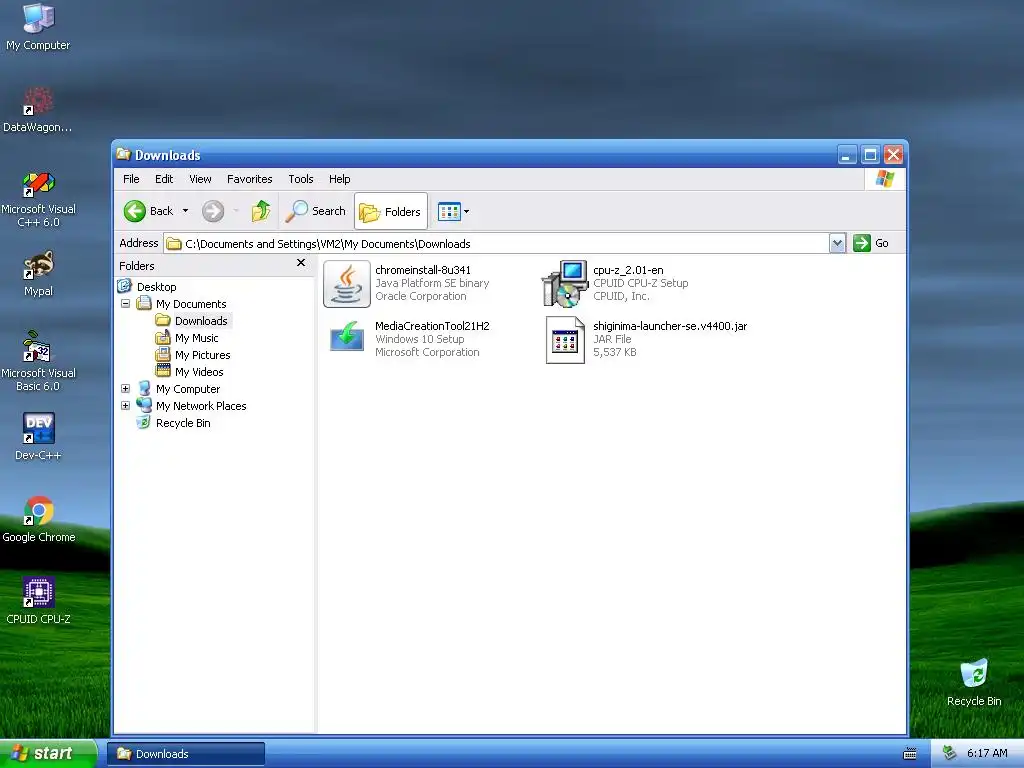Minimize the Downloads window
The height and width of the screenshot is (768, 1024).
coord(847,155)
